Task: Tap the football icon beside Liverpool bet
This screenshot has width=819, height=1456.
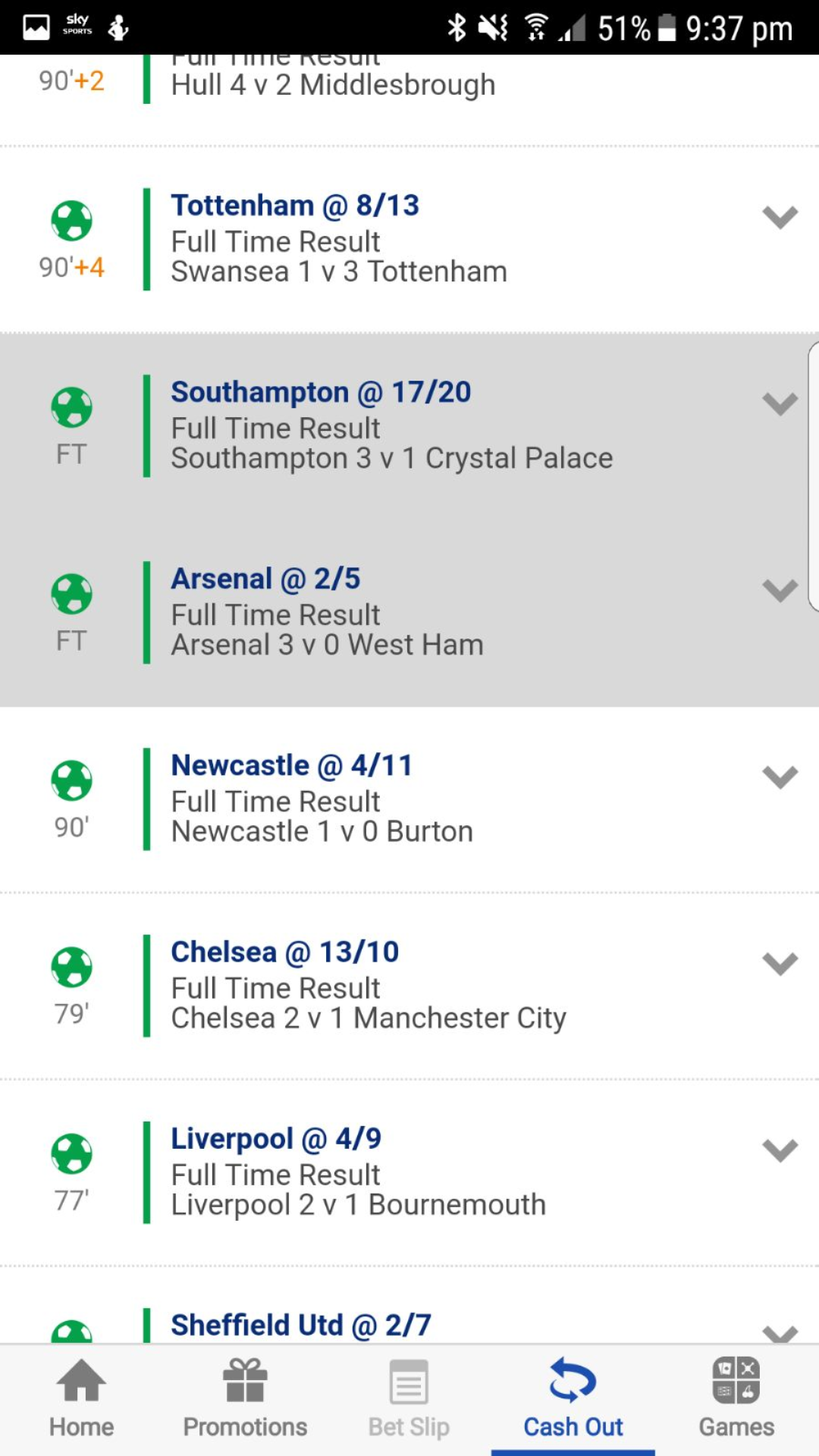Action: pyautogui.click(x=71, y=1153)
